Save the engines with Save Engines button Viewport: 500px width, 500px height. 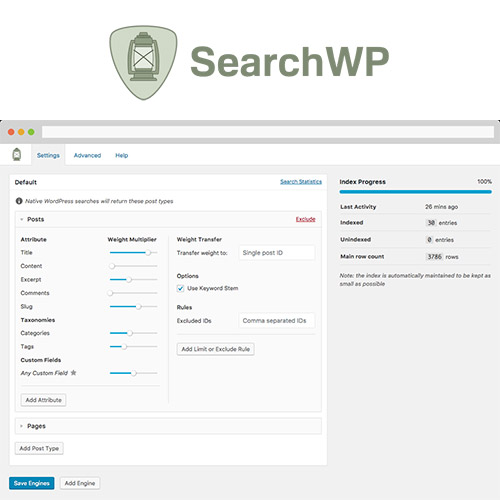pyautogui.click(x=32, y=483)
